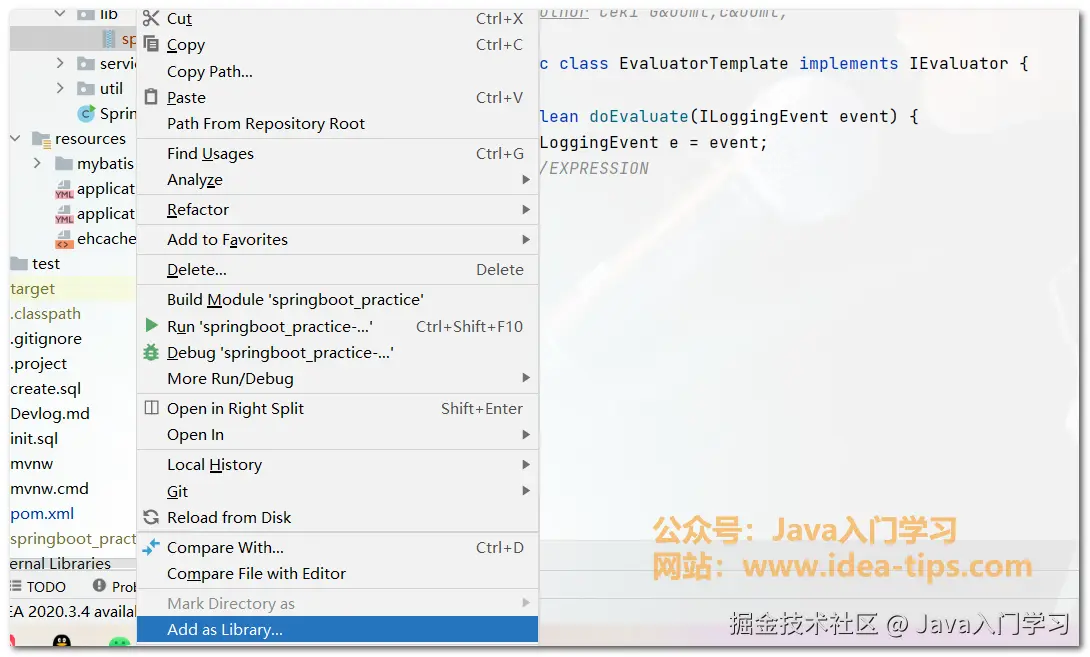Click the Open in Right Split icon
Image resolution: width=1090 pixels, height=657 pixels.
(x=151, y=407)
